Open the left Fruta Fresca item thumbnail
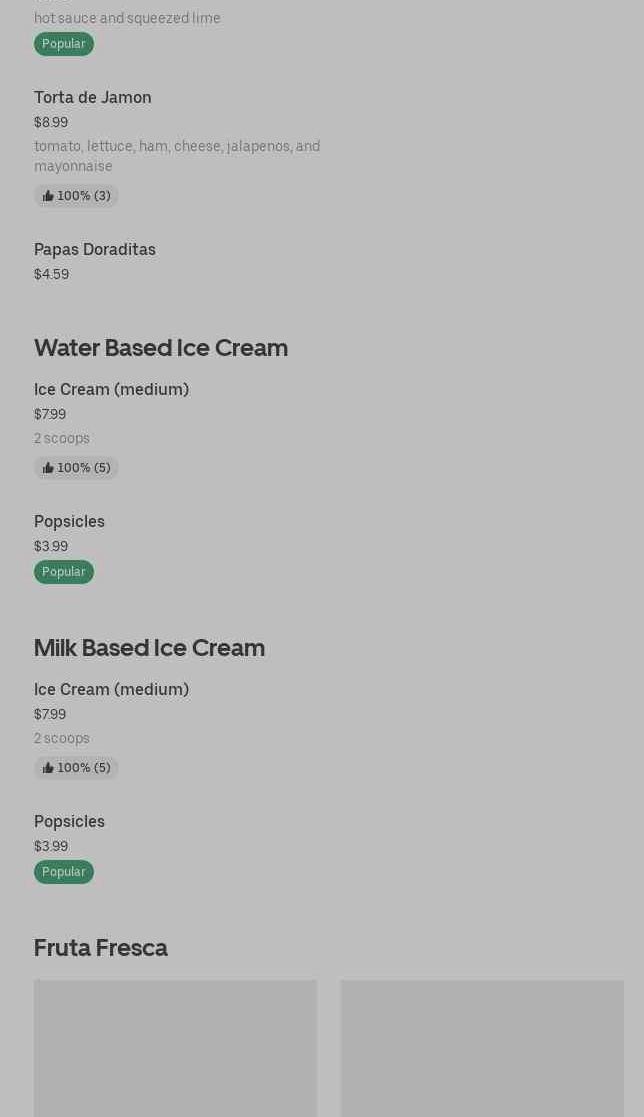 (175, 1048)
